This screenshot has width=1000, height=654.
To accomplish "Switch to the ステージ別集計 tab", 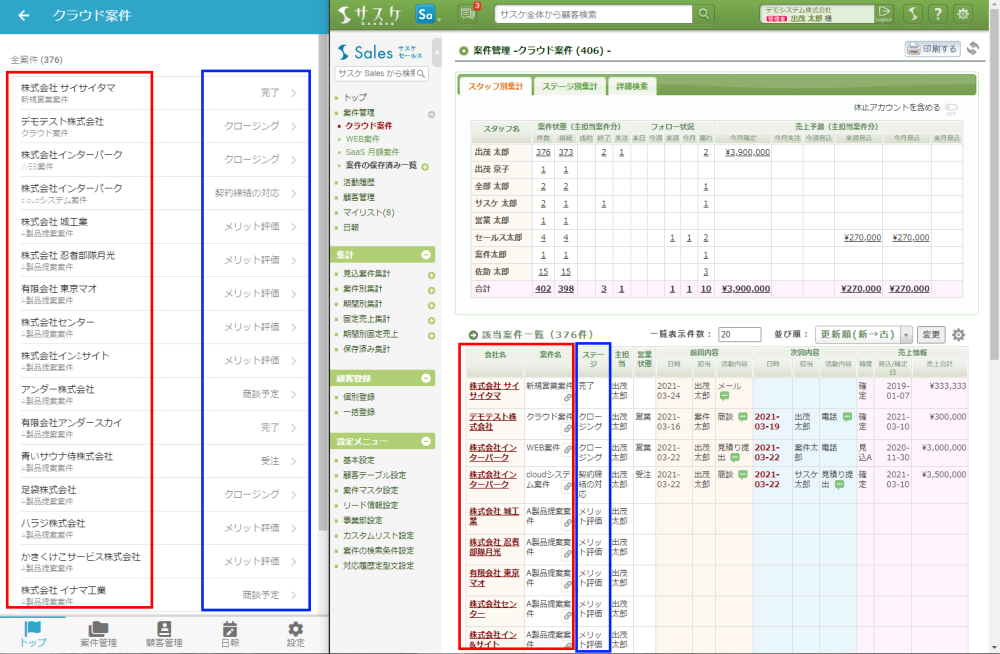I will pyautogui.click(x=568, y=87).
